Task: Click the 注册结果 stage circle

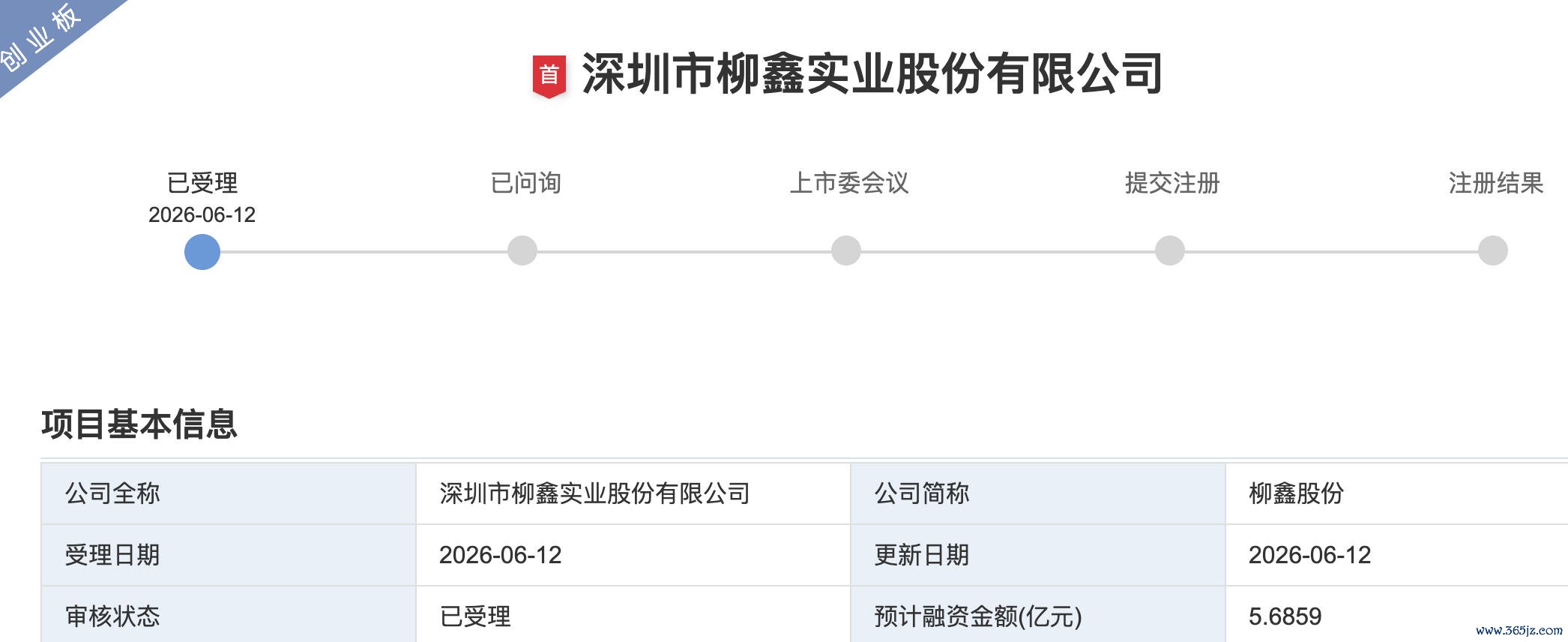Action: (x=1493, y=250)
